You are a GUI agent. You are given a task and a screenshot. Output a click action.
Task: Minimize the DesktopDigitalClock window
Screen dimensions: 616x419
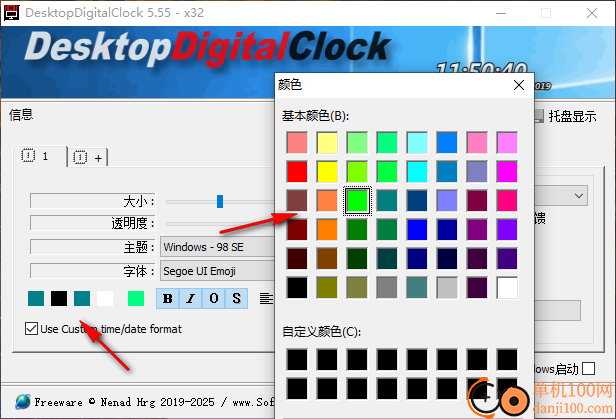click(501, 13)
